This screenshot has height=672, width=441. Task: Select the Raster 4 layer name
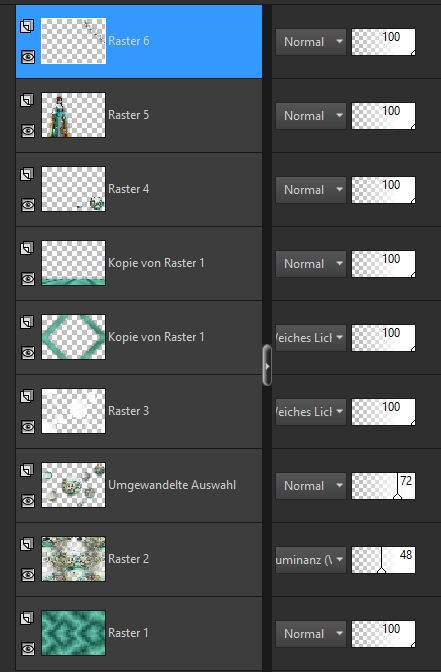tap(129, 189)
